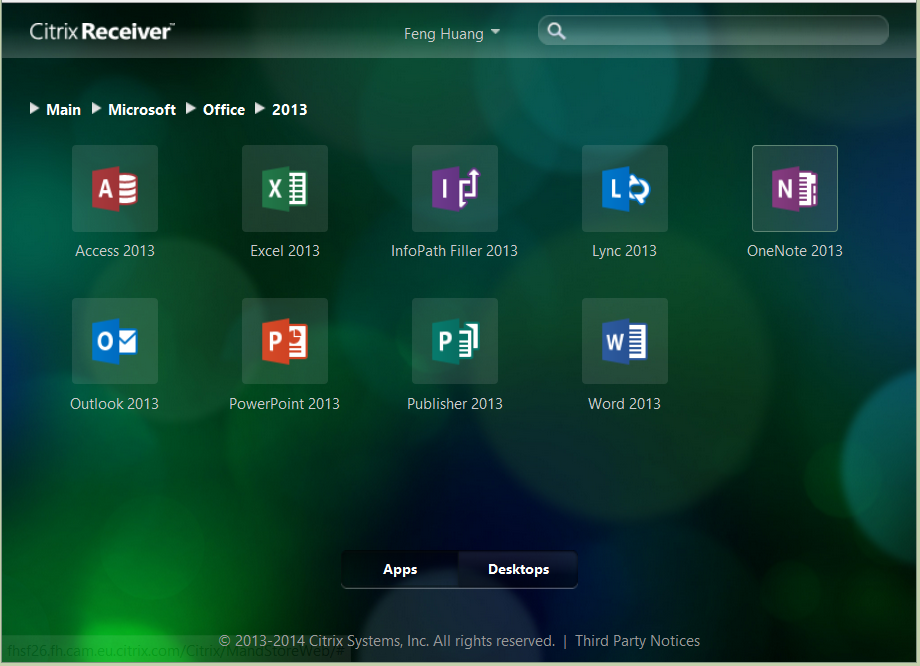Click the Citrix Receiver logo
The height and width of the screenshot is (666, 920).
(x=101, y=32)
